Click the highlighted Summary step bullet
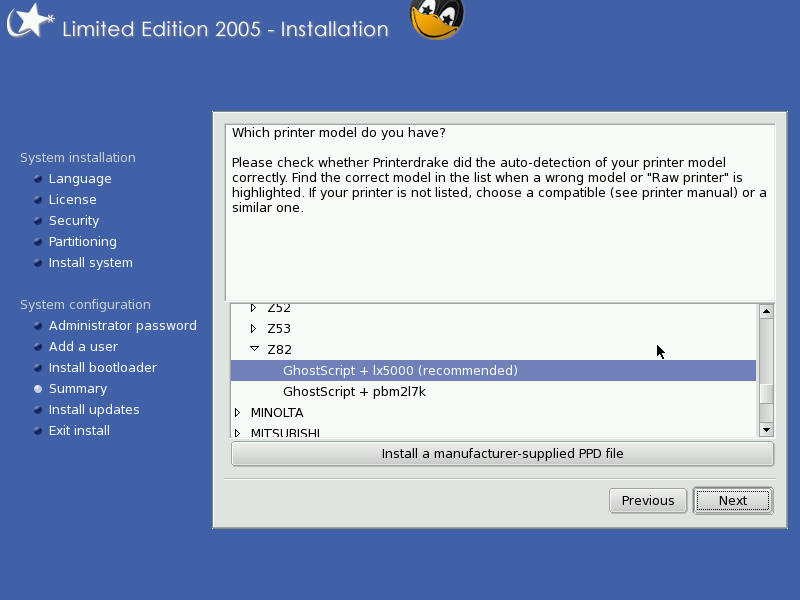 38,389
